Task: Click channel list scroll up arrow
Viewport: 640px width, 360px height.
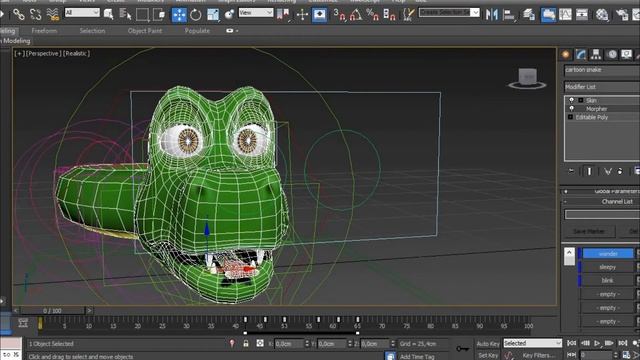Action: click(569, 252)
